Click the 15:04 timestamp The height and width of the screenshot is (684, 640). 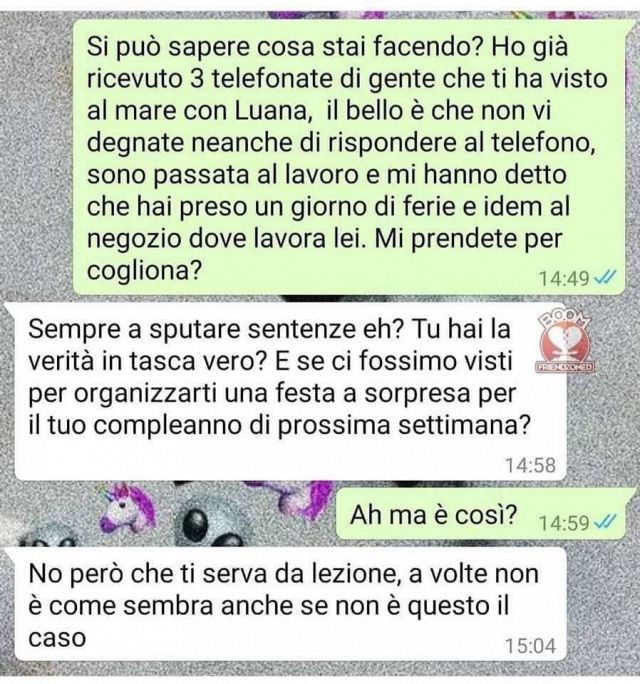click(530, 646)
